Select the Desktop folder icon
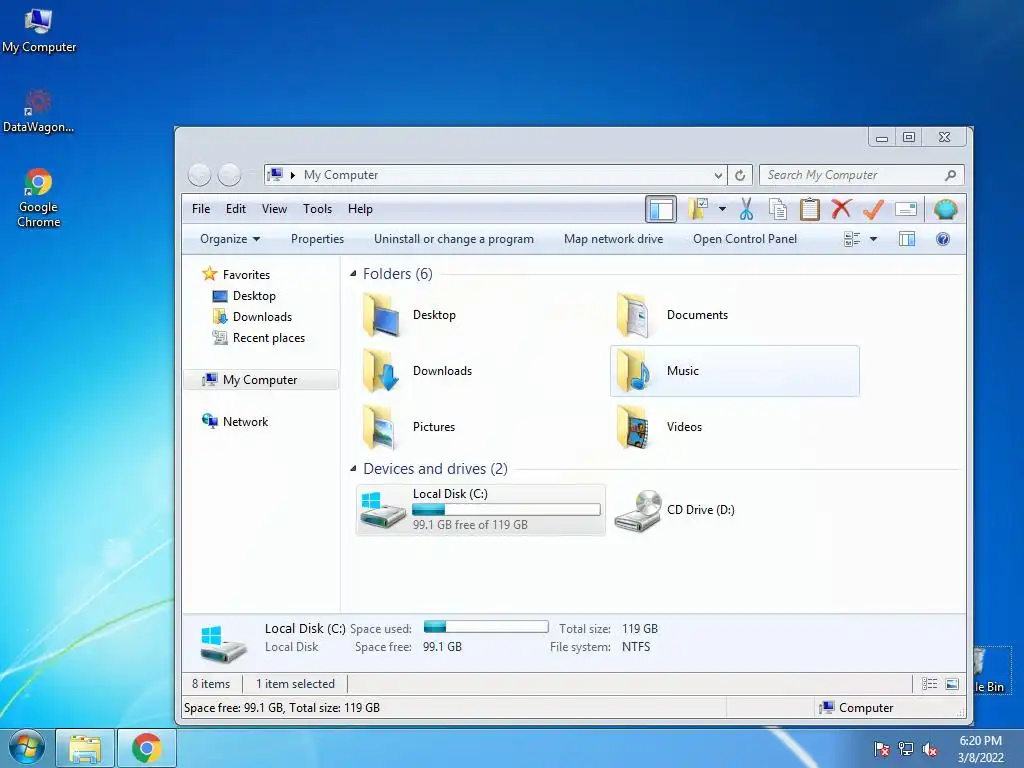The image size is (1024, 768). click(381, 315)
